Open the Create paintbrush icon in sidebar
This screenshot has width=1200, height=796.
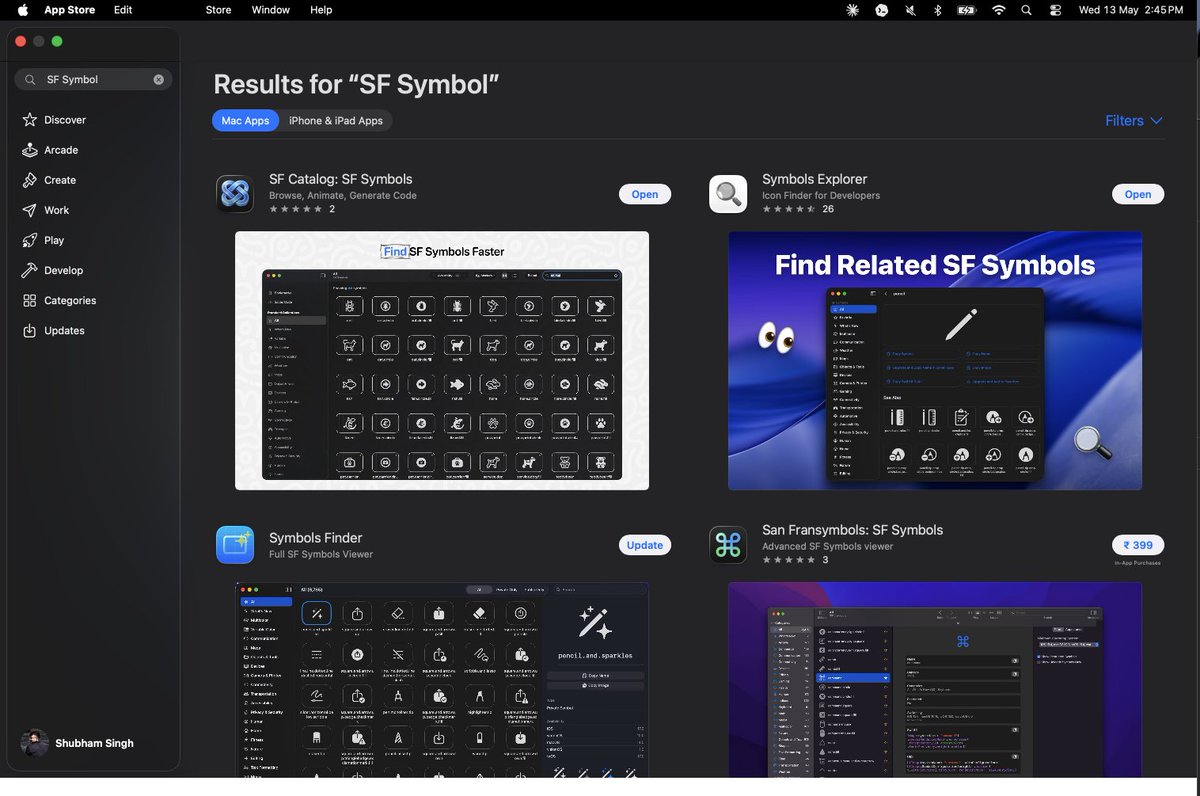coord(29,180)
